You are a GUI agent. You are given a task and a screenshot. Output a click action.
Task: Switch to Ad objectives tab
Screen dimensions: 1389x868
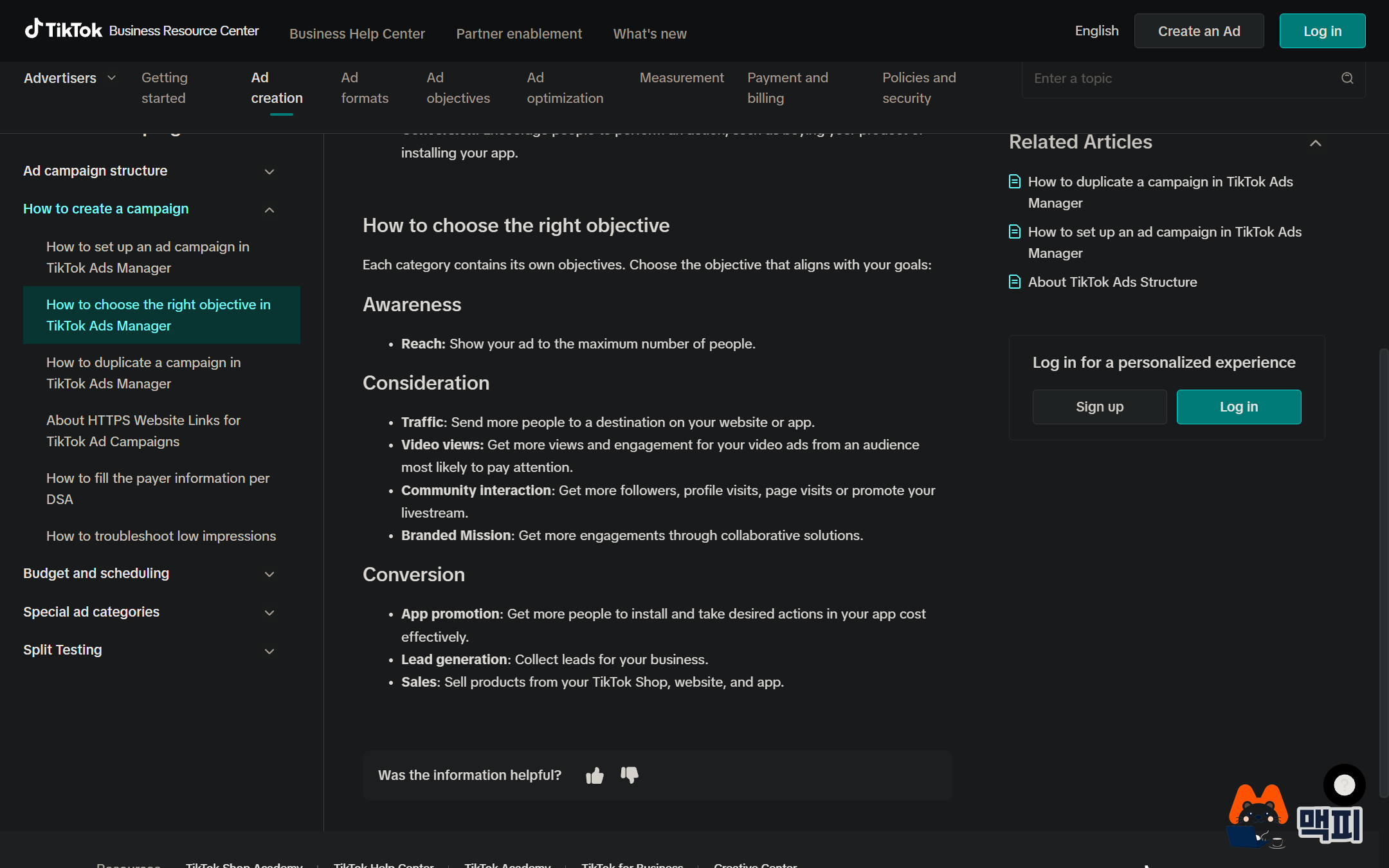(x=458, y=88)
